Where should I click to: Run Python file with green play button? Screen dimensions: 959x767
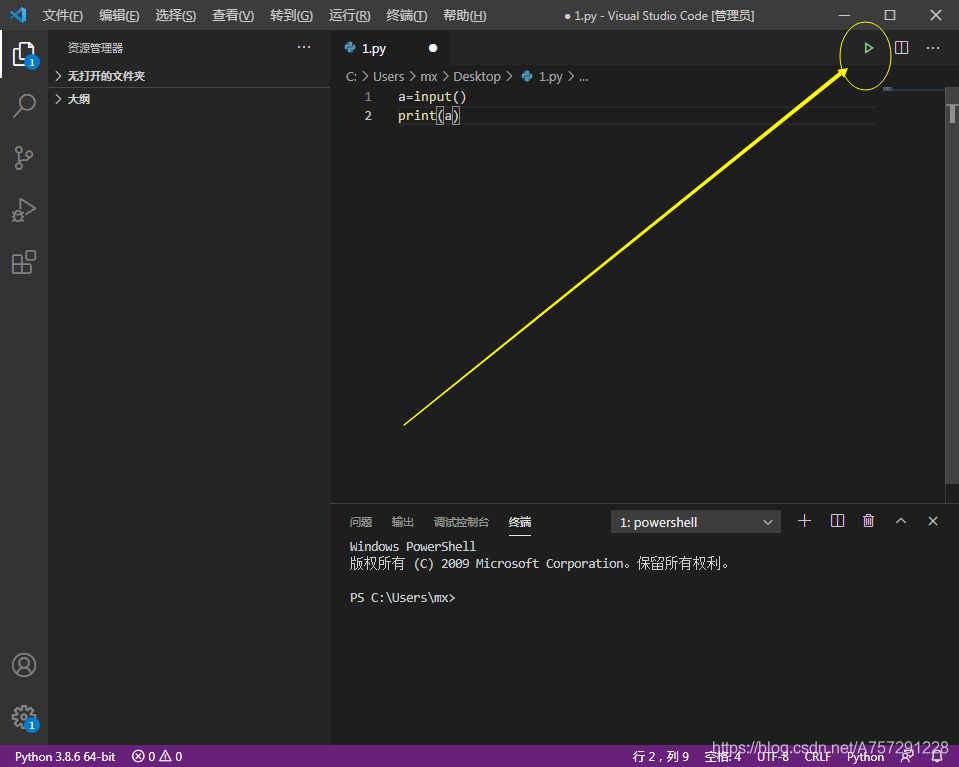868,48
